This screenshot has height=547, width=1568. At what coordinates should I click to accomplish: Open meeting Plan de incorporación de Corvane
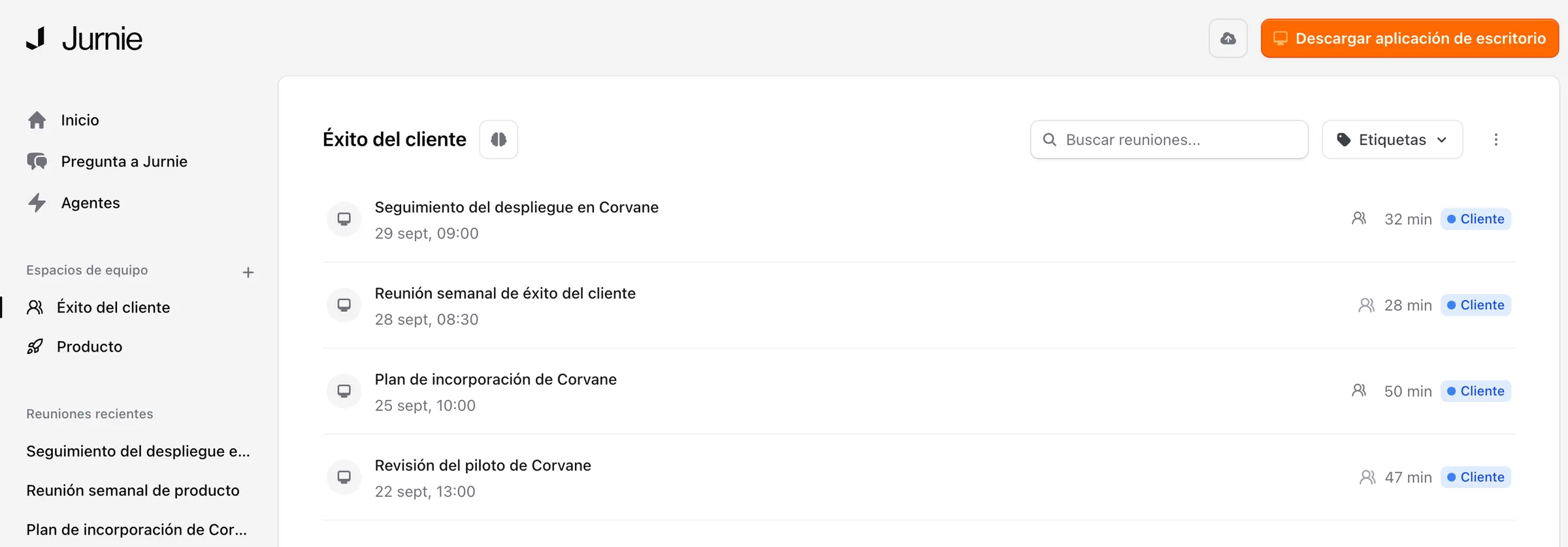click(x=495, y=380)
